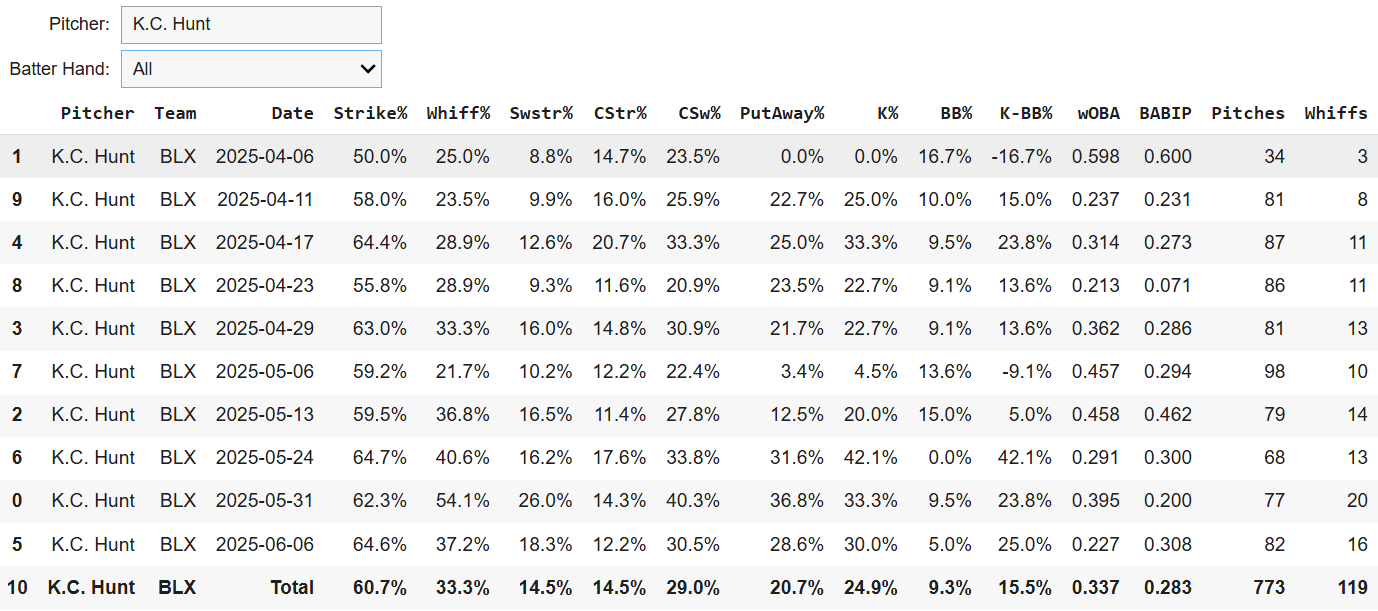Click the Pitcher name input field

(251, 24)
